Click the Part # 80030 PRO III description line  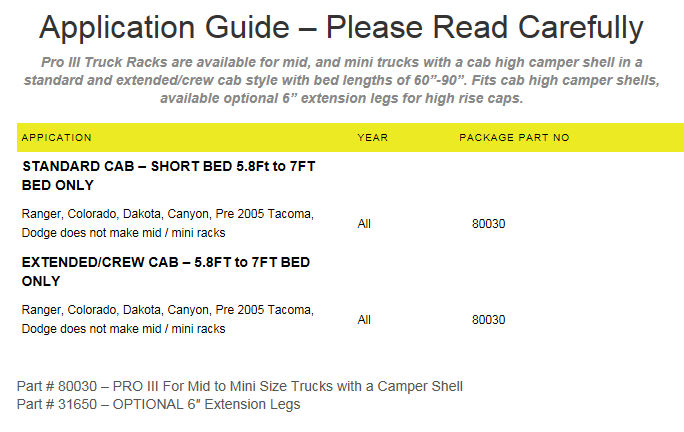pyautogui.click(x=239, y=386)
